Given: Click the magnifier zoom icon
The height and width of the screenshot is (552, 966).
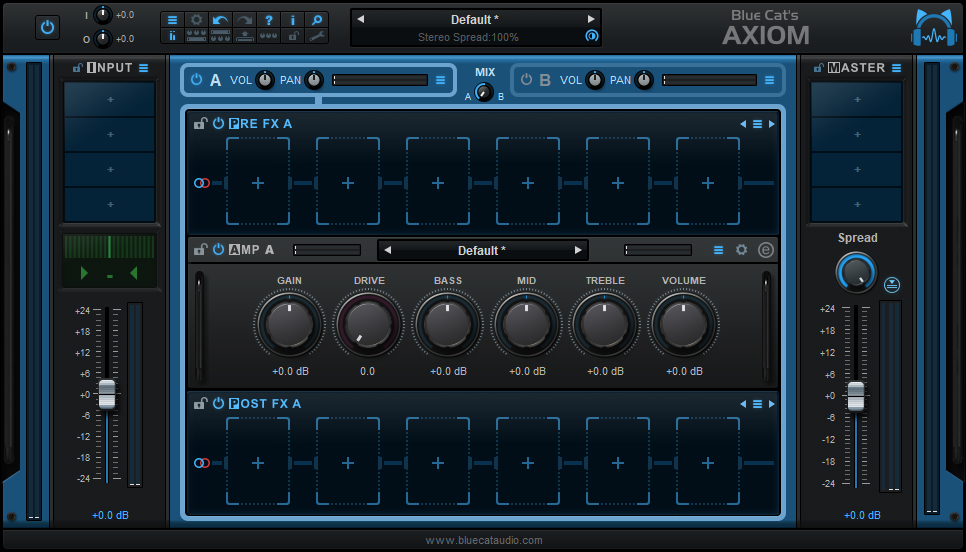Looking at the screenshot, I should point(317,20).
